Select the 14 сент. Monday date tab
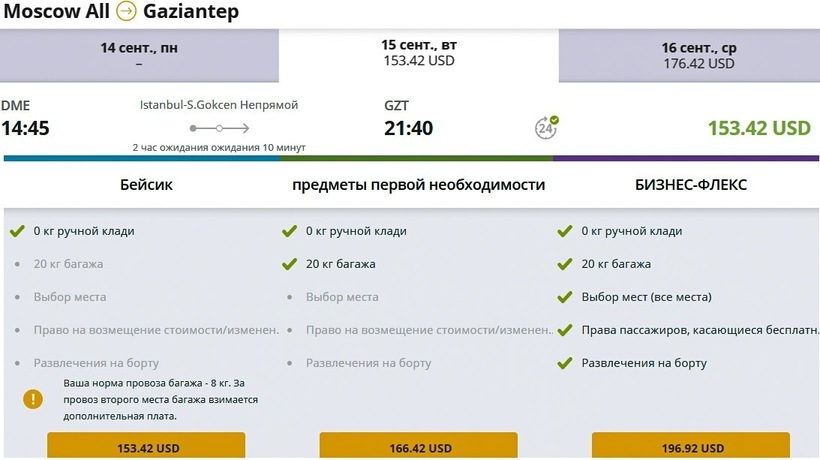Screen dimensions: 820x460 (x=139, y=55)
